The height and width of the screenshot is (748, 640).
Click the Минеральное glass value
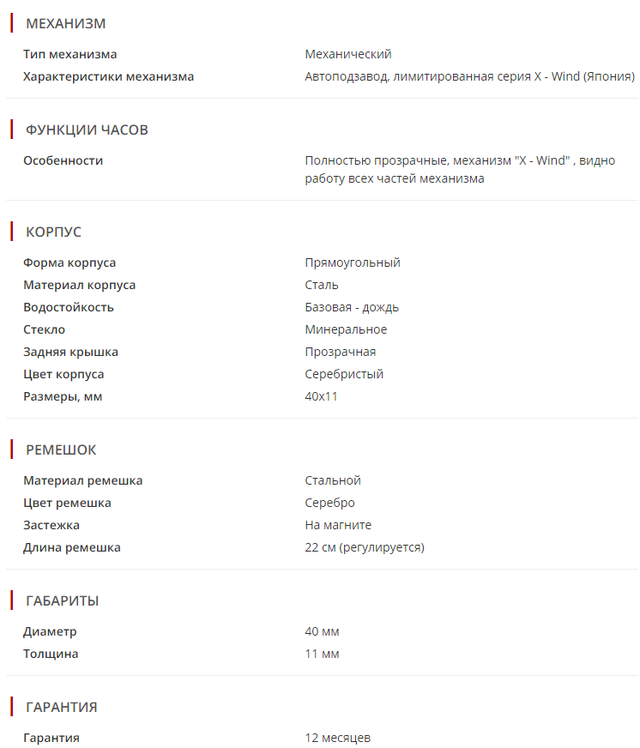pos(346,329)
